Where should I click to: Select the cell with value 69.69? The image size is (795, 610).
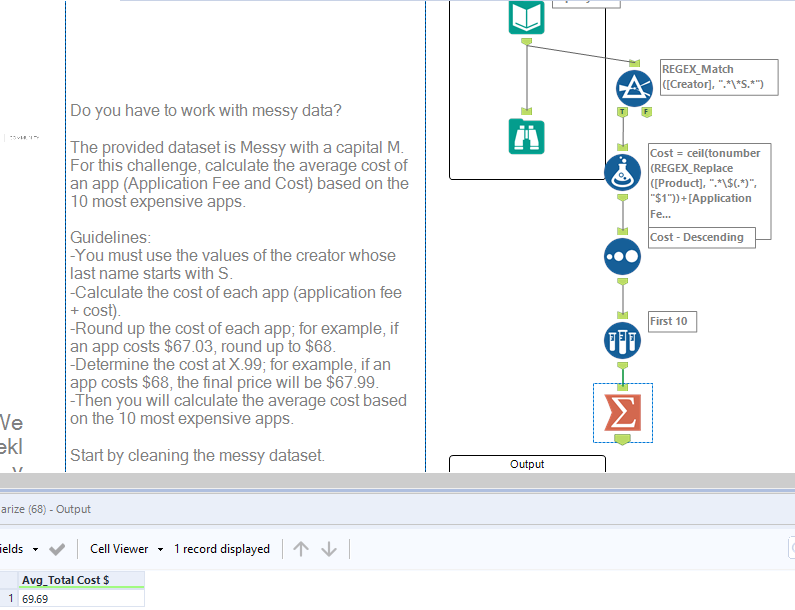[x=81, y=599]
